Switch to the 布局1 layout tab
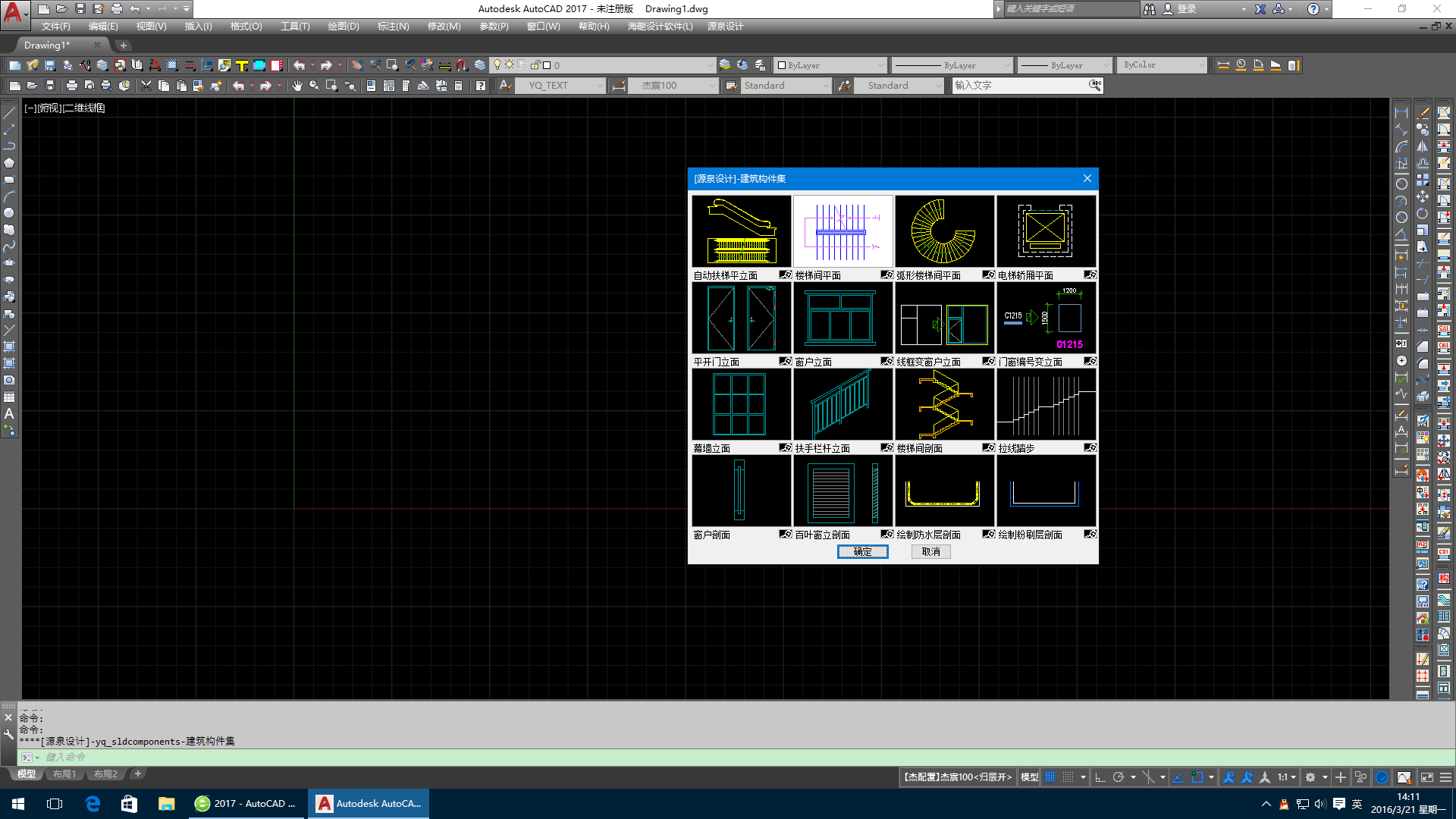This screenshot has width=1456, height=819. [x=64, y=774]
